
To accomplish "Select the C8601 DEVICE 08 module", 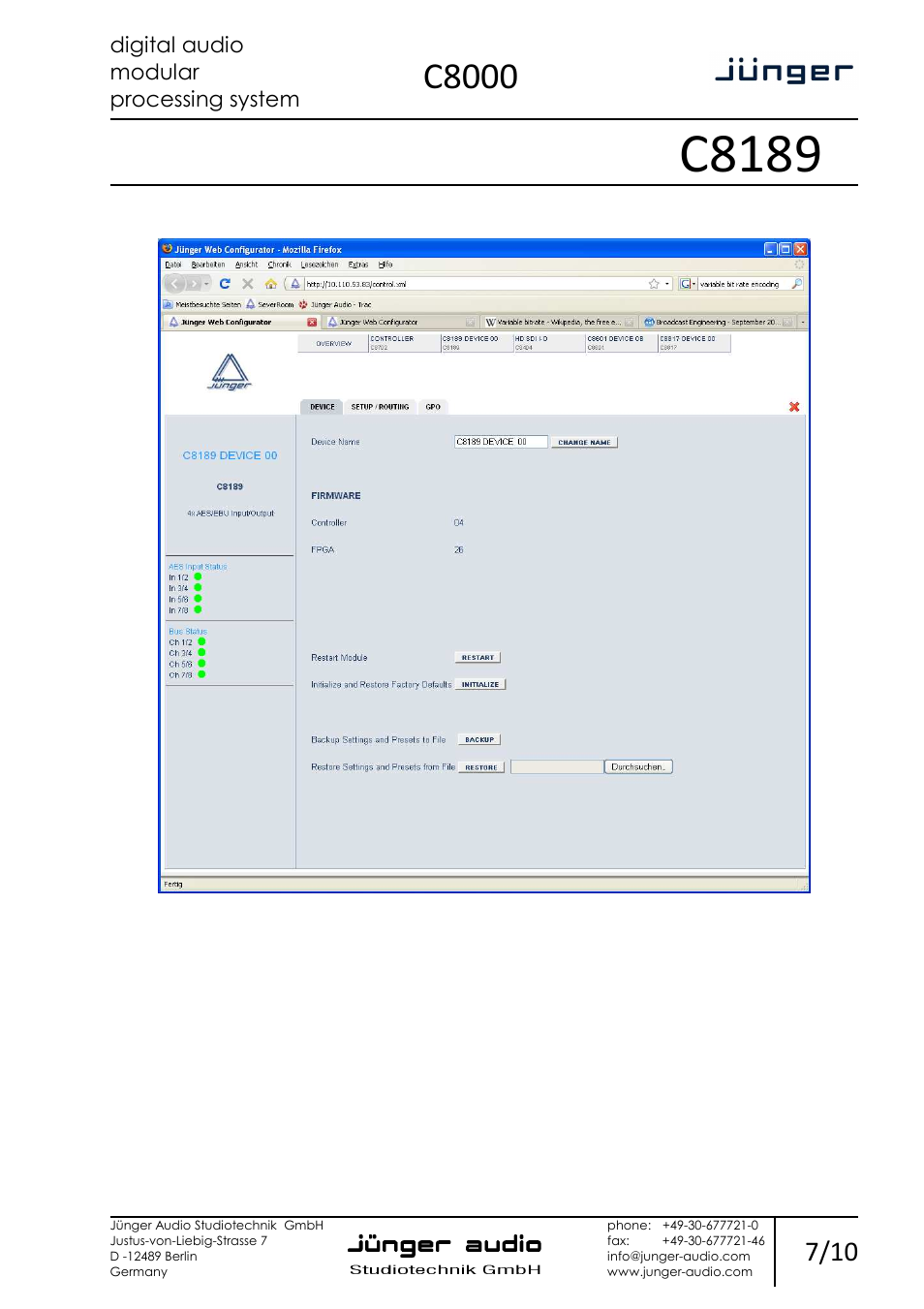I will tap(622, 343).
